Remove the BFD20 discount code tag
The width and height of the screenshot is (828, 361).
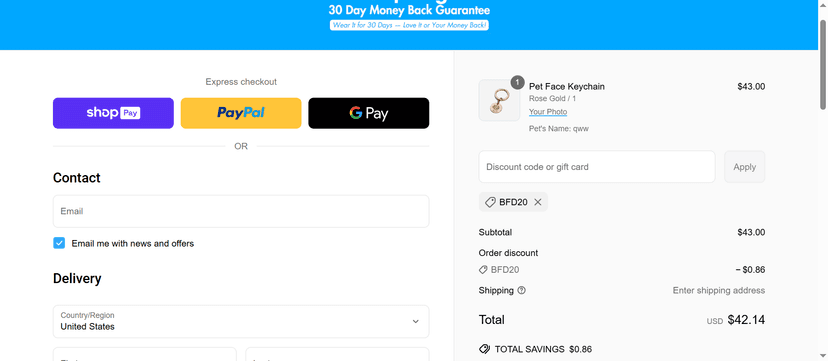tap(538, 202)
